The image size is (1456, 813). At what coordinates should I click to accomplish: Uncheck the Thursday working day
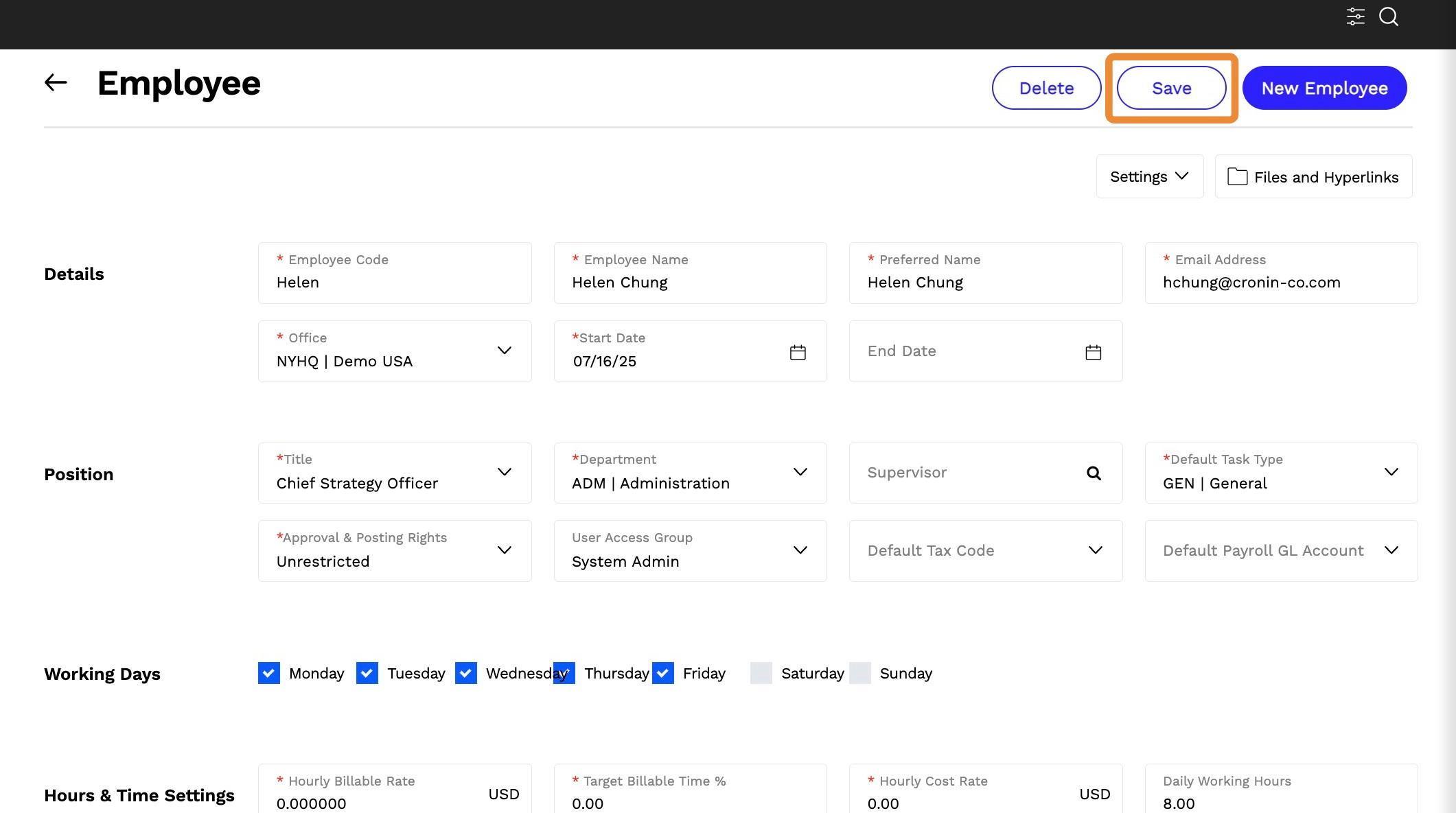click(x=564, y=673)
